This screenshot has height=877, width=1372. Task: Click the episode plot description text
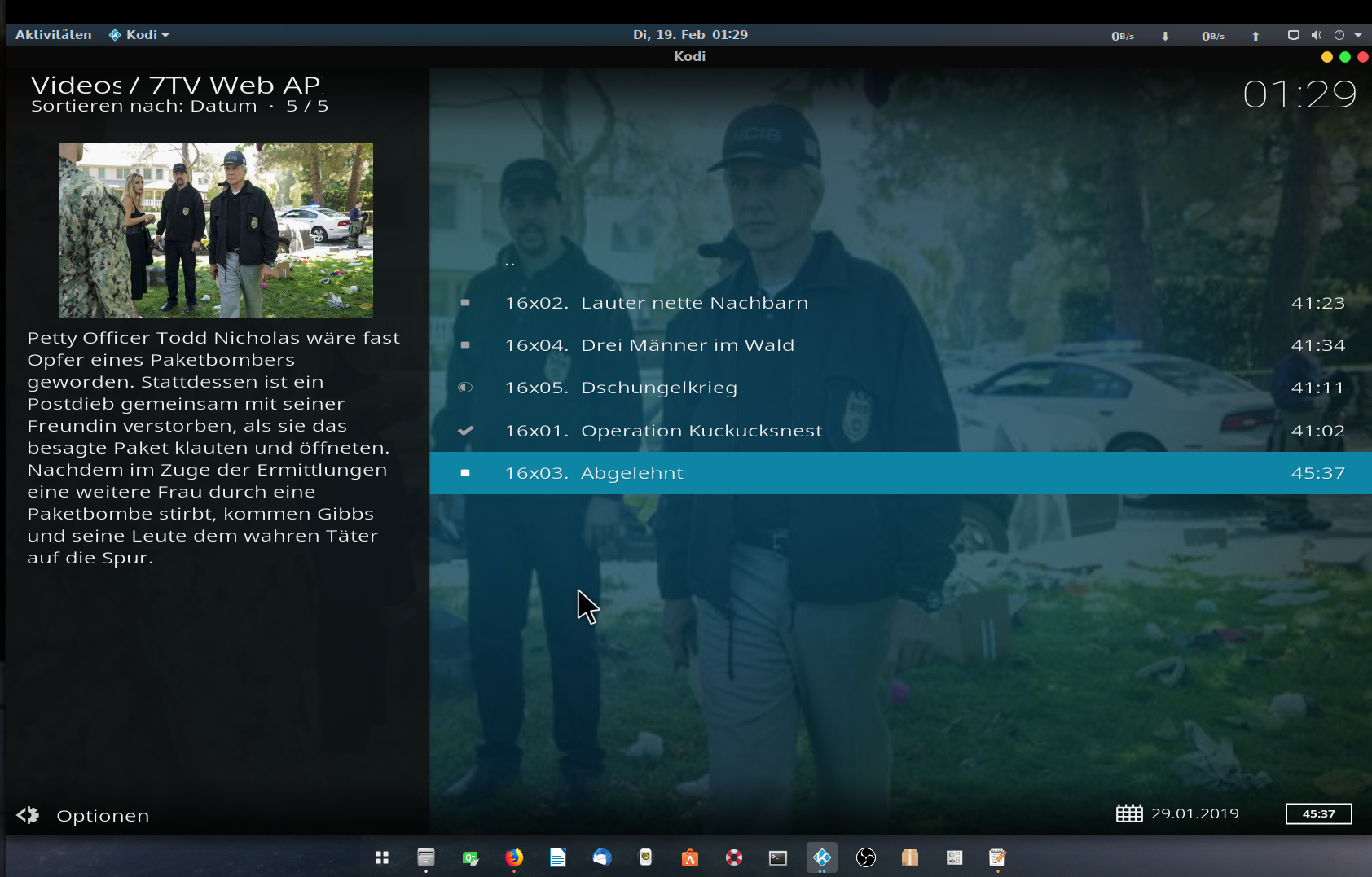213,448
